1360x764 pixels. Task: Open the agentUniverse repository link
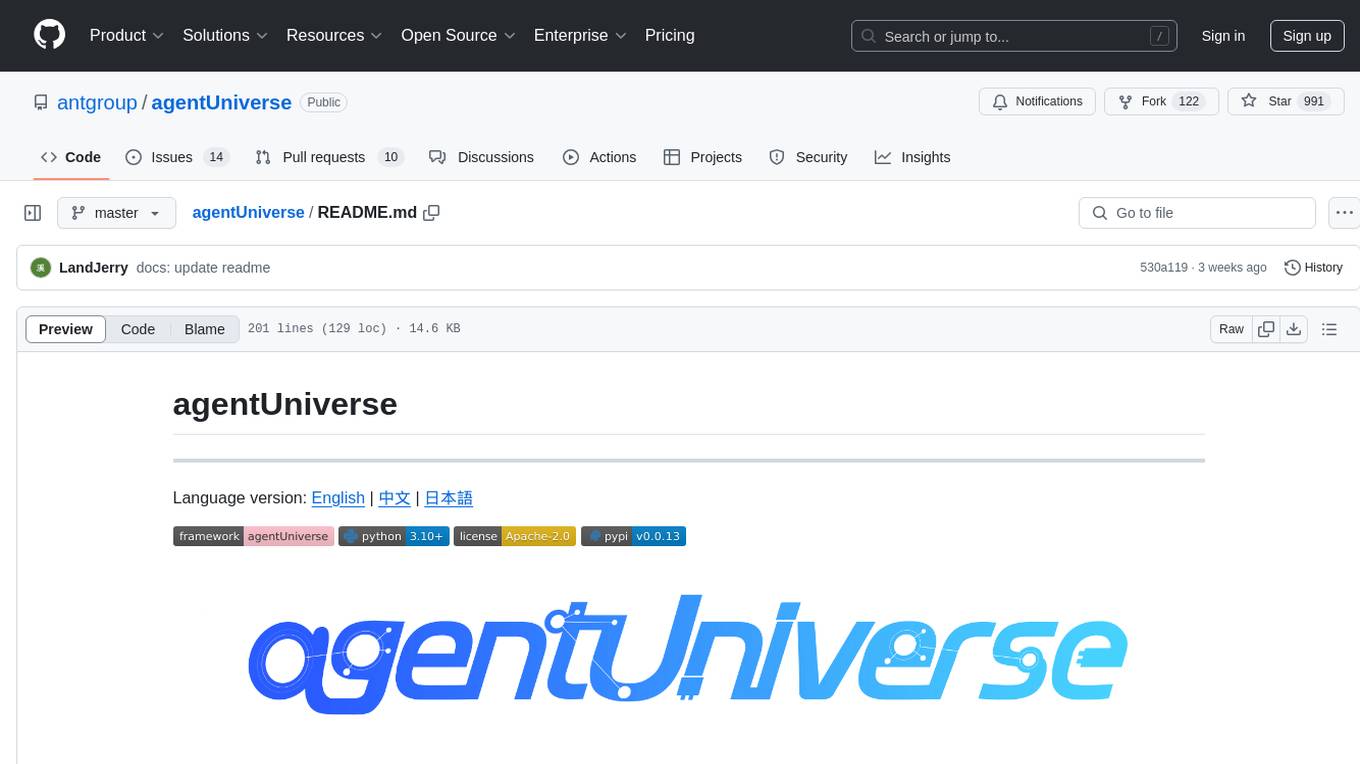pos(221,102)
